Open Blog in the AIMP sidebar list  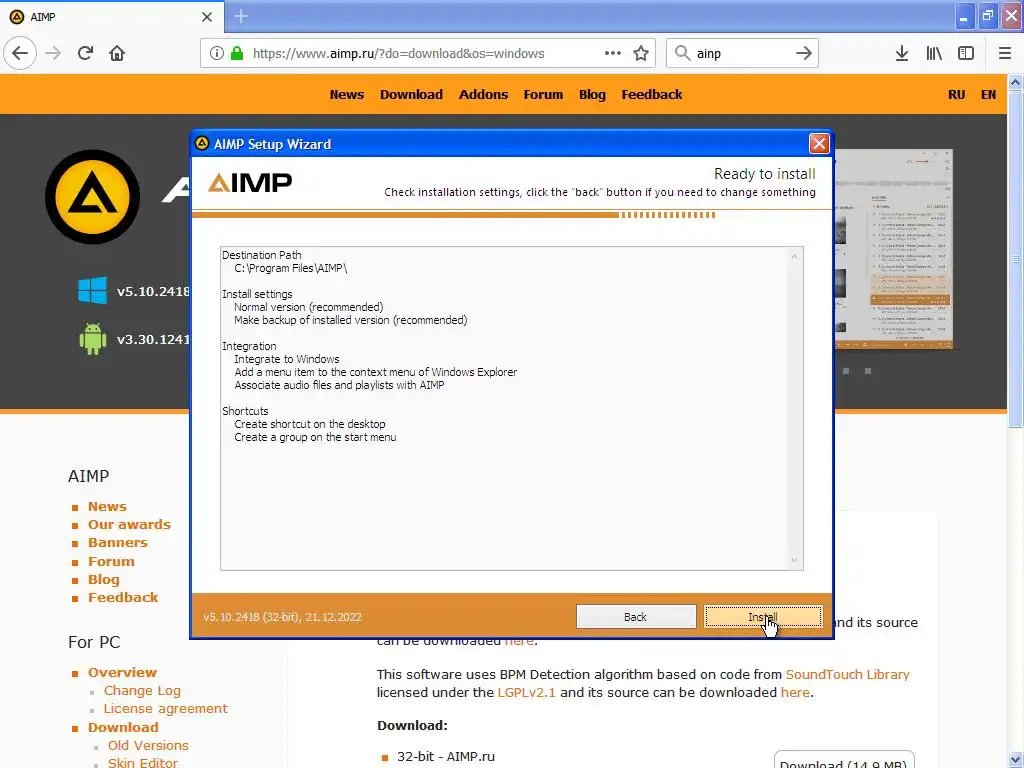click(104, 579)
